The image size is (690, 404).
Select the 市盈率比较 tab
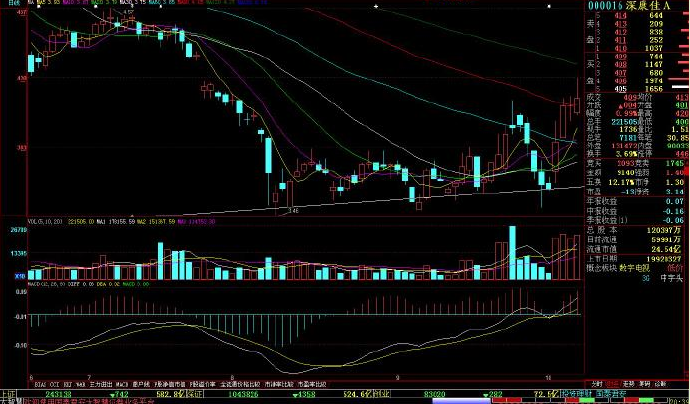[x=312, y=384]
